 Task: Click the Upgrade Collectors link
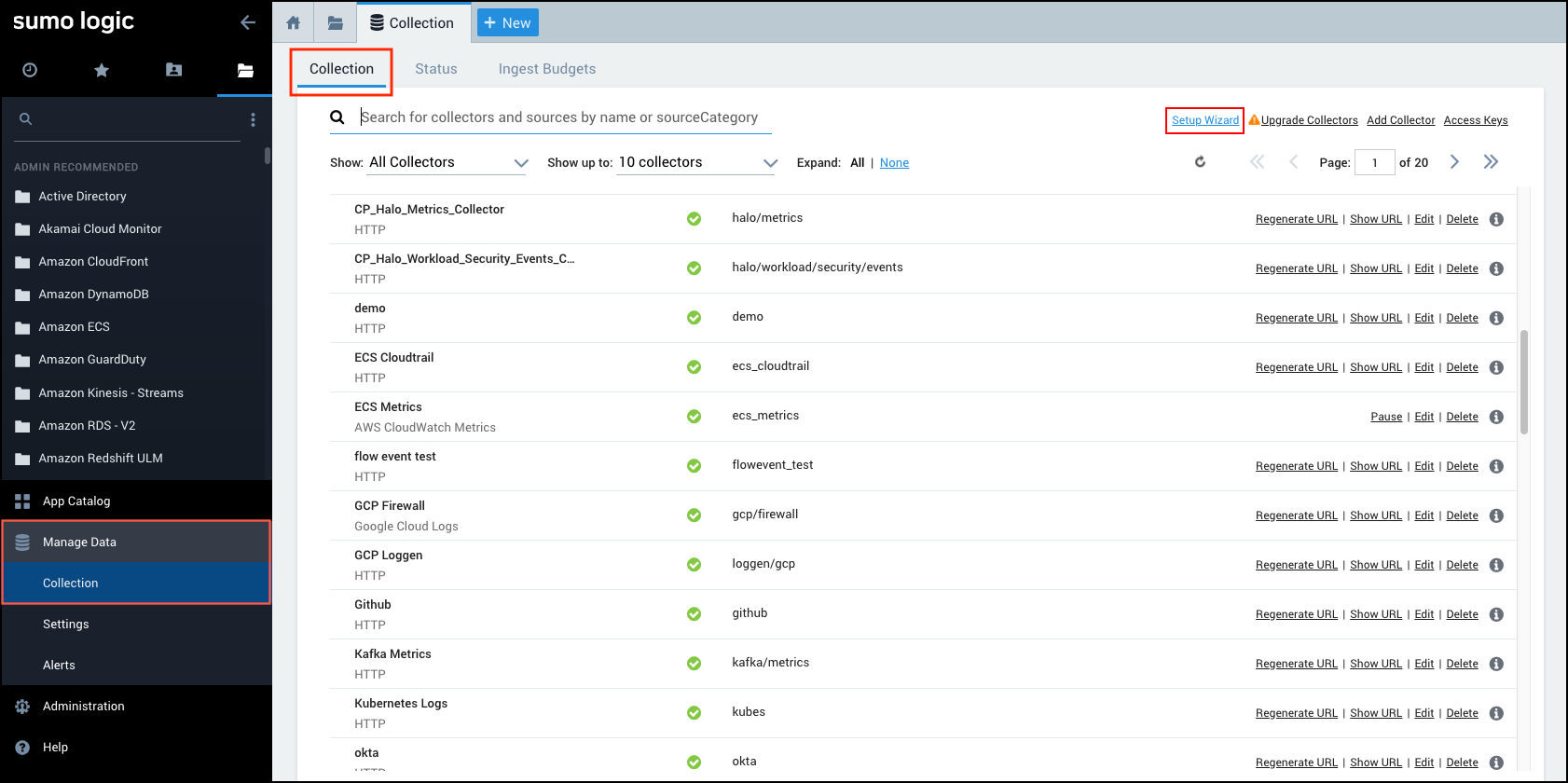tap(1309, 120)
